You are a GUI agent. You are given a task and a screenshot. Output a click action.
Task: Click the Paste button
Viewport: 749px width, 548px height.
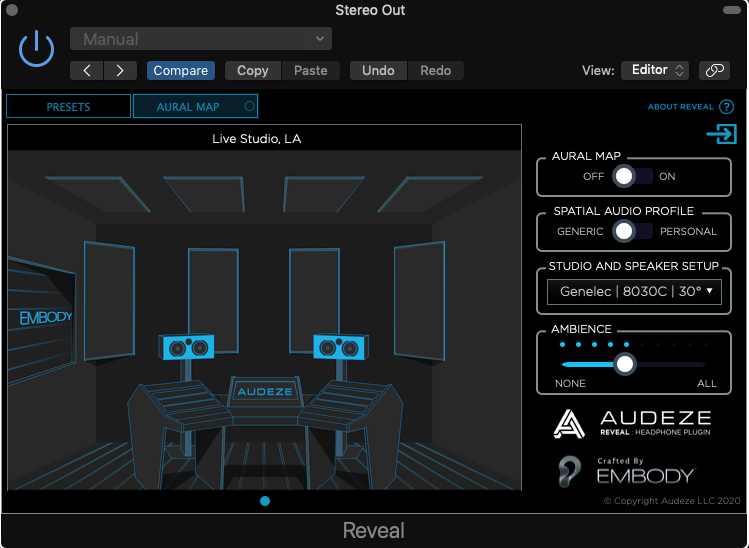coord(311,71)
